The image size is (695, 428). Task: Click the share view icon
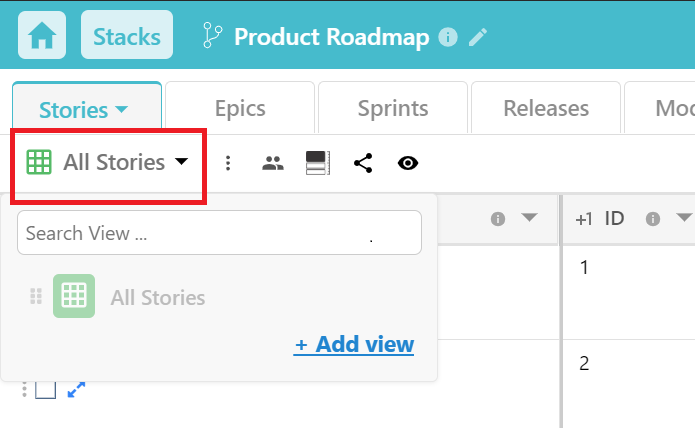click(363, 163)
